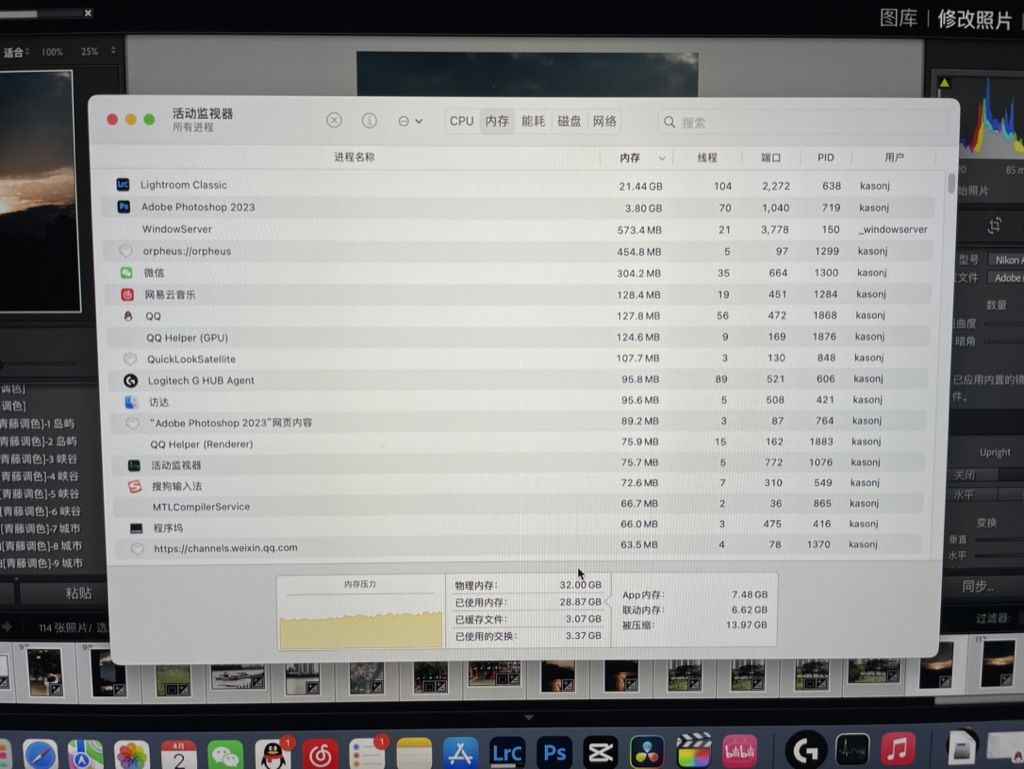
Task: Launch Final Cut Pro from the Dock
Action: [693, 751]
